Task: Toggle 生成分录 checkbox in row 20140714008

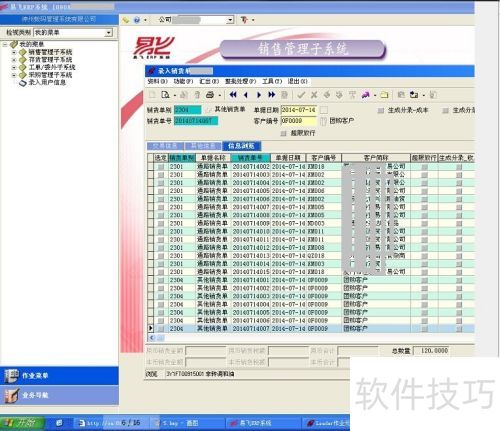Action: point(459,215)
